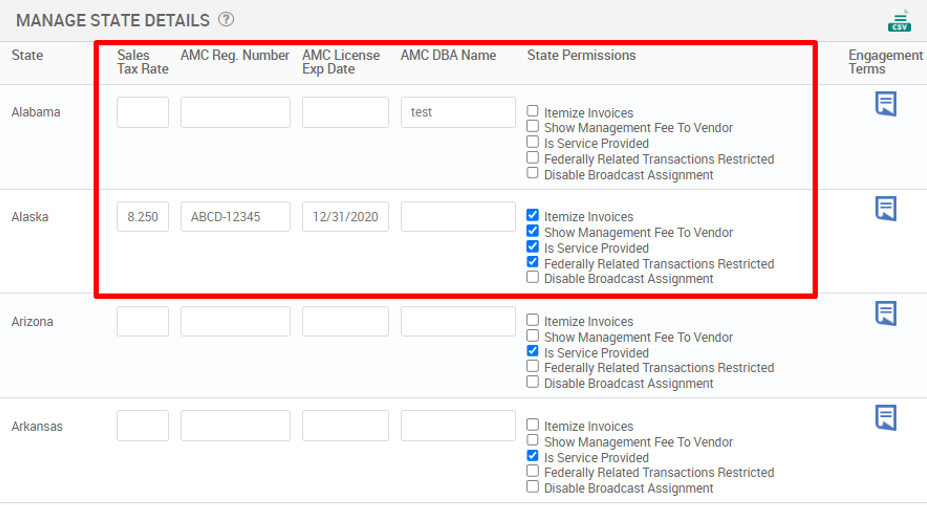Uncheck Show Management Fee To Vendor for Alaska
Viewport: 927px width, 505px height.
533,231
